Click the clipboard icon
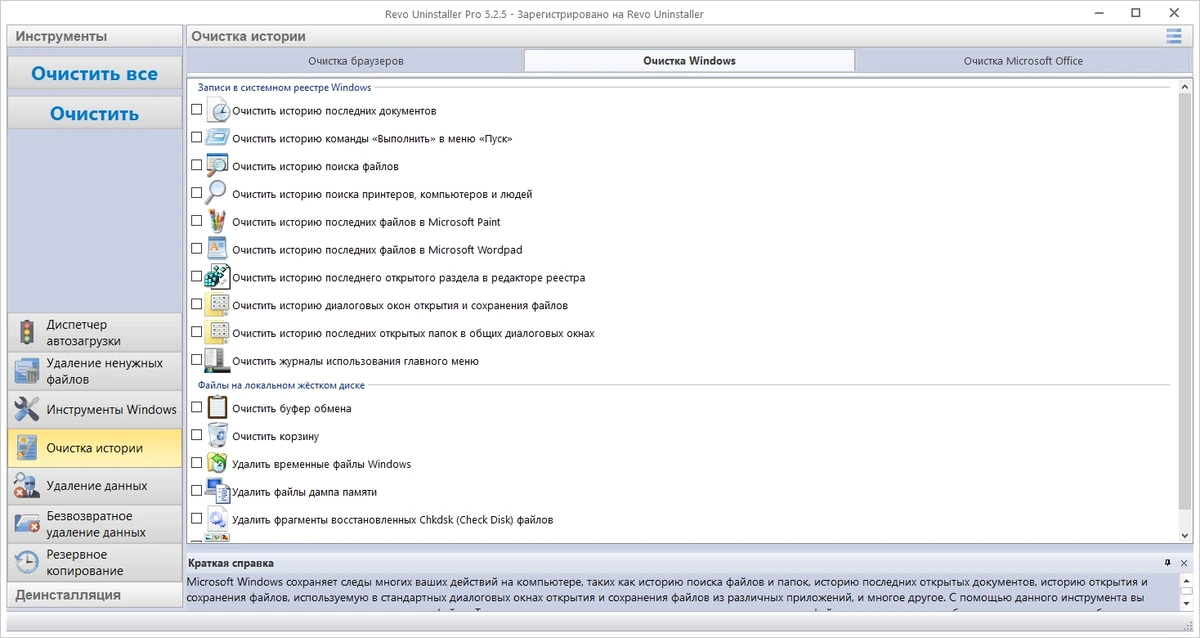Screen dimensions: 1200x638 [217, 408]
